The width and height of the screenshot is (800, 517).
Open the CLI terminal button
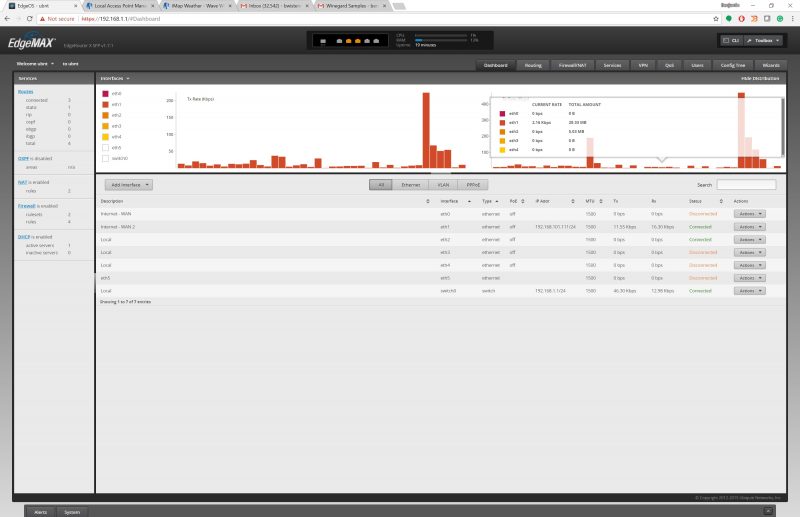[731, 40]
